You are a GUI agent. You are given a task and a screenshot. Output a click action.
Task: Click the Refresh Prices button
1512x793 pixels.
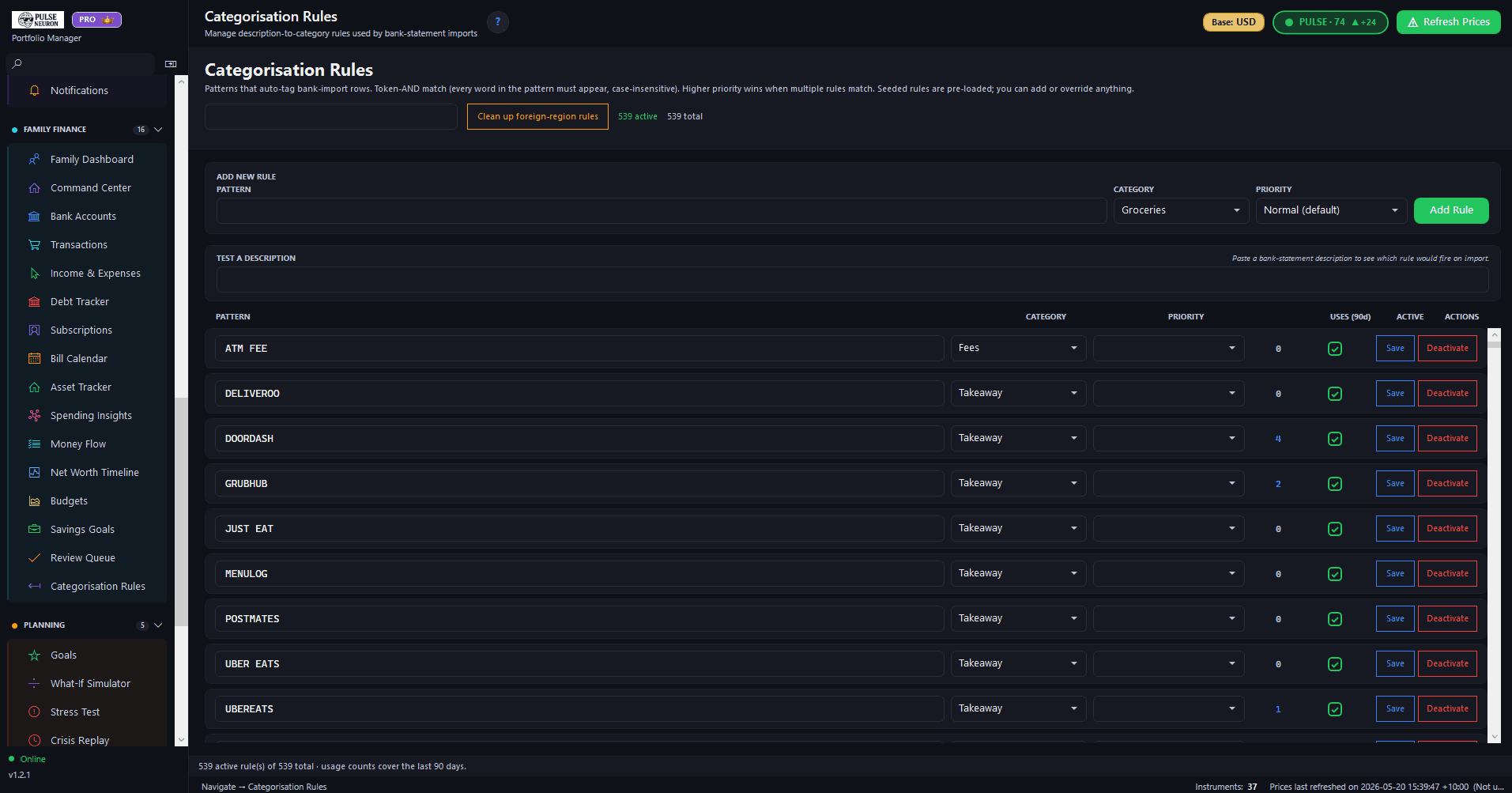click(1448, 22)
